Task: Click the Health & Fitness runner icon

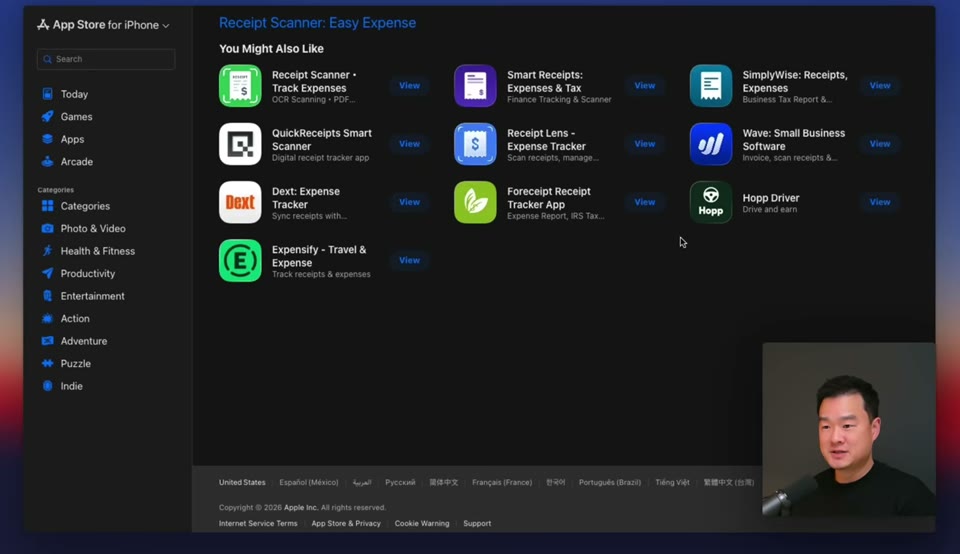Action: tap(47, 251)
